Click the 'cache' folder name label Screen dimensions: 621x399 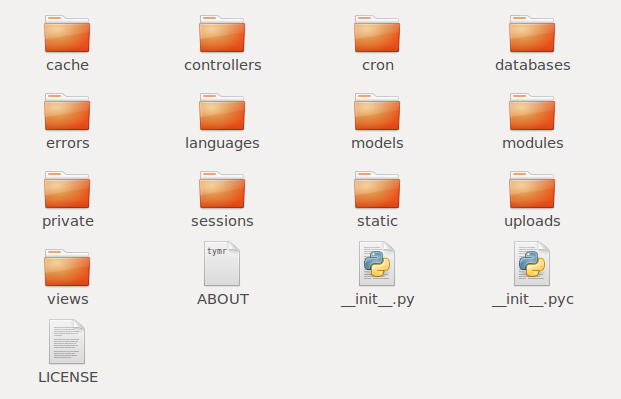pyautogui.click(x=67, y=65)
